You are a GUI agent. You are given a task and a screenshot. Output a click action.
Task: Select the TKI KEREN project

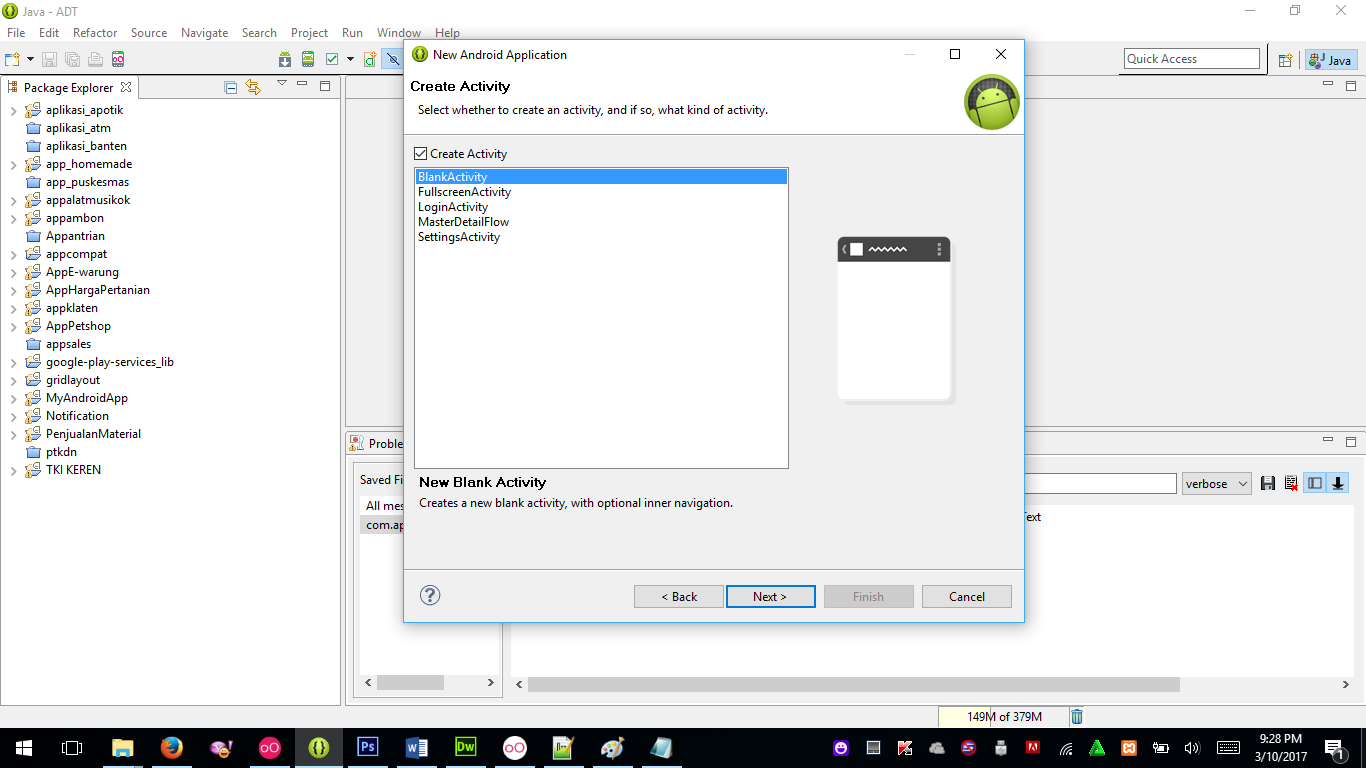pos(73,470)
